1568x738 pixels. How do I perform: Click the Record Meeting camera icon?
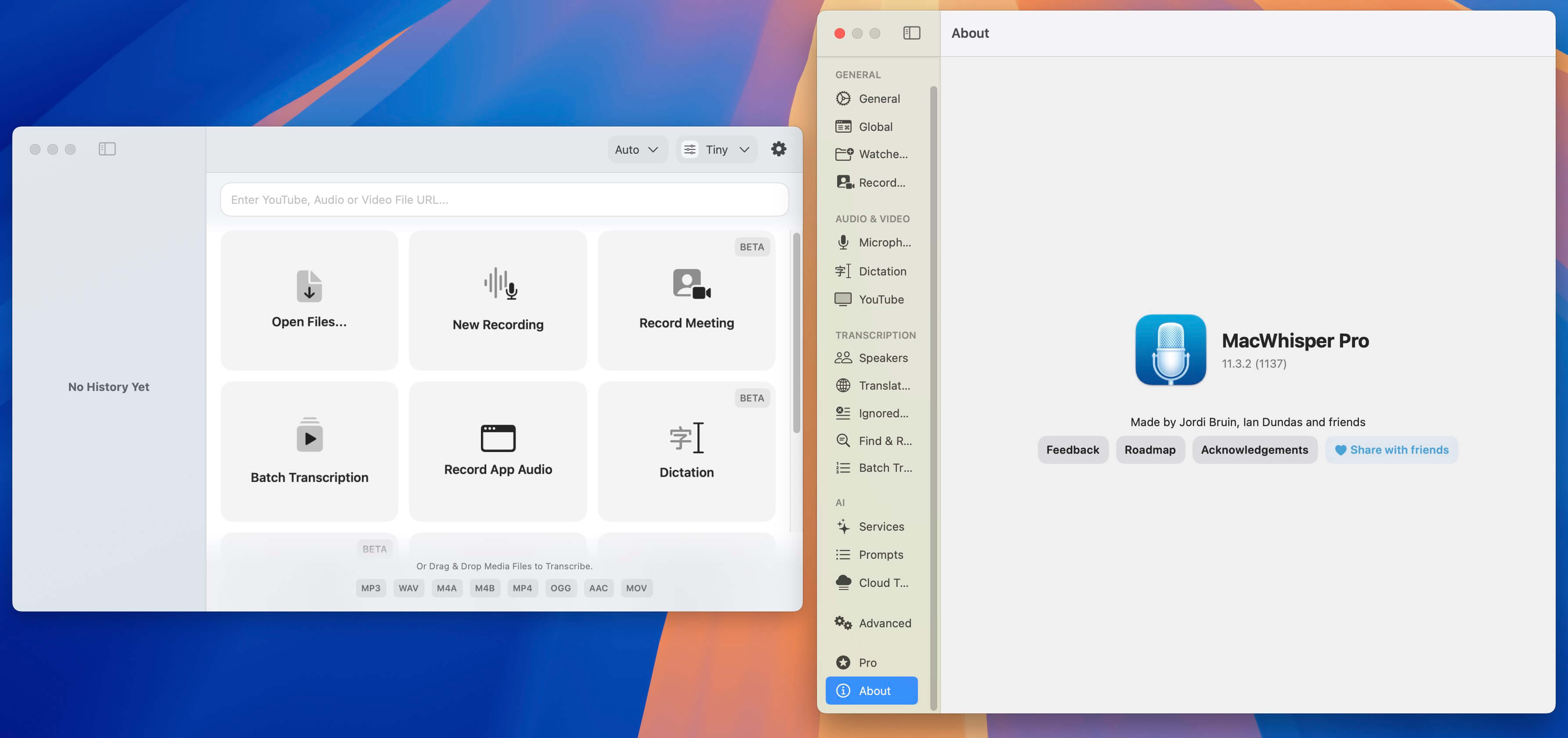(691, 284)
